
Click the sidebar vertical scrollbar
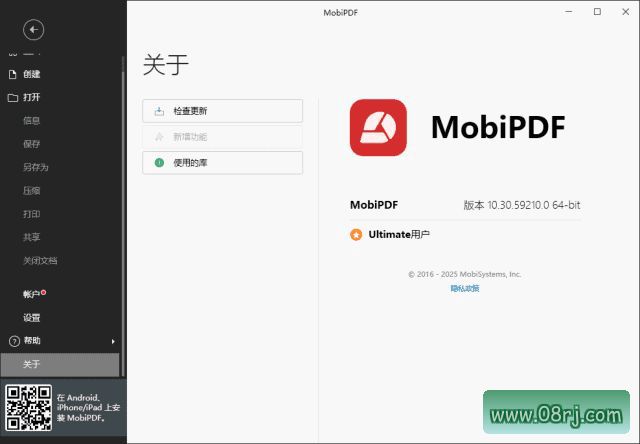(x=123, y=200)
